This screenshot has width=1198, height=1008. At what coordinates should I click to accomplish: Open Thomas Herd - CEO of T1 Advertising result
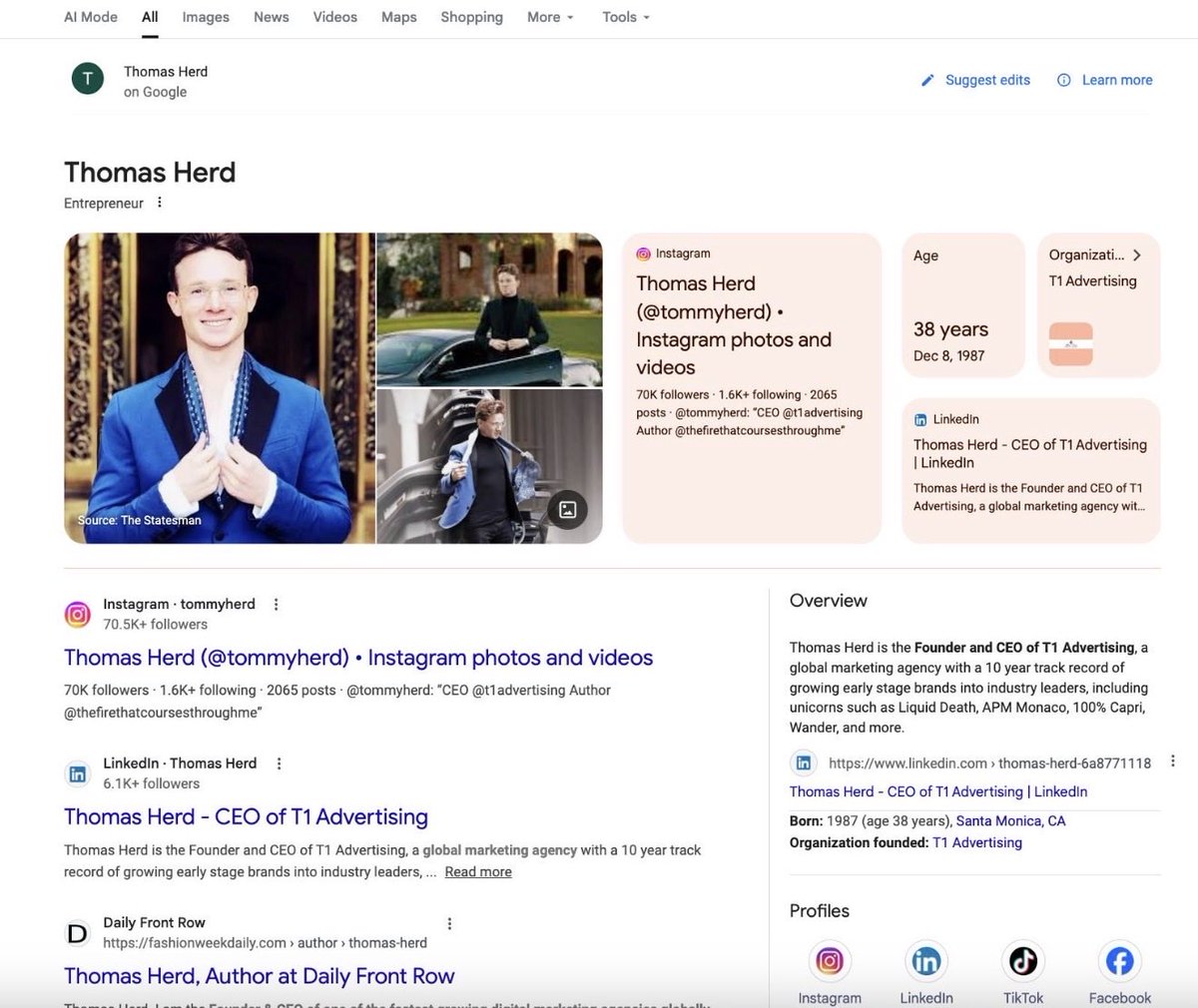246,816
